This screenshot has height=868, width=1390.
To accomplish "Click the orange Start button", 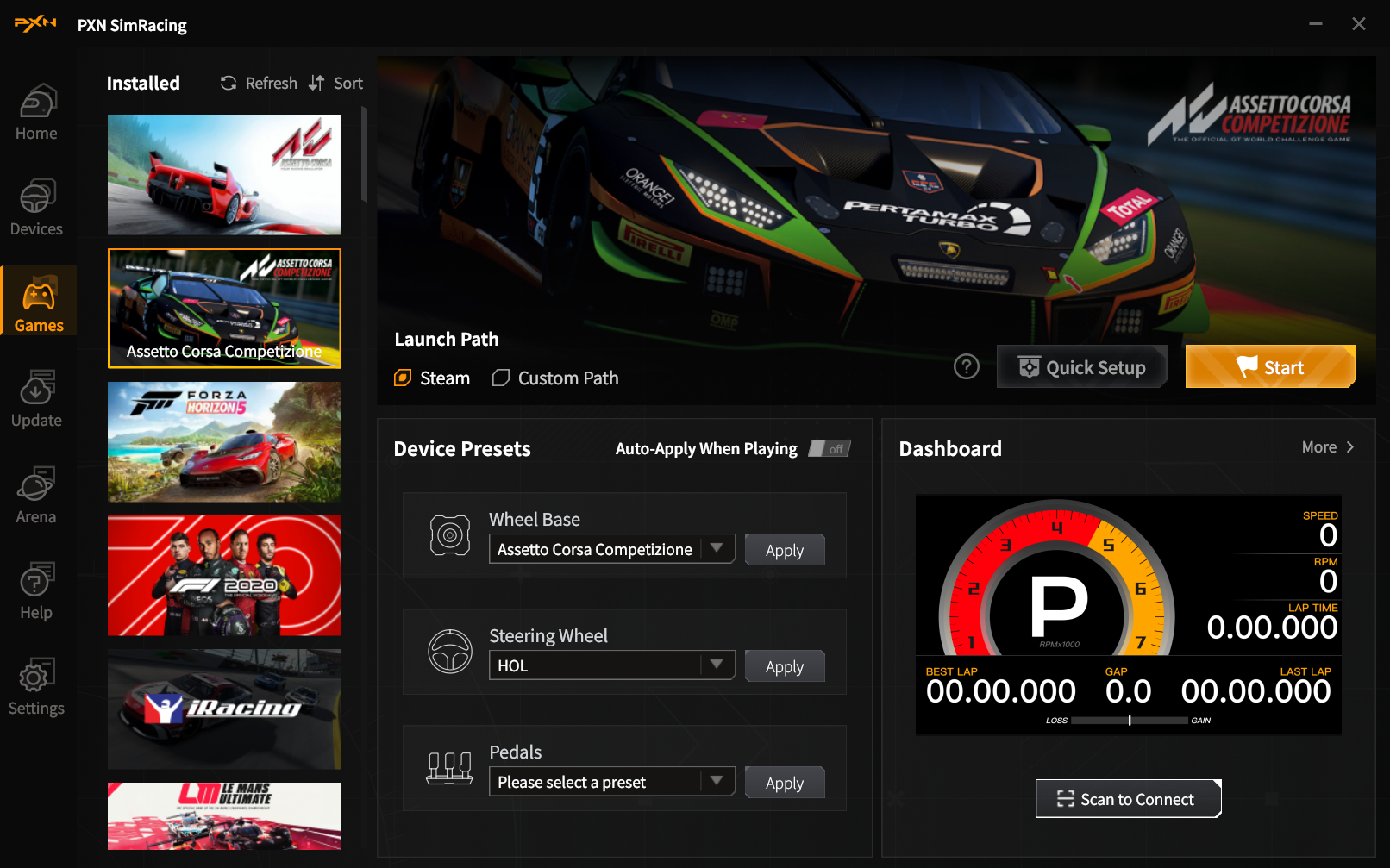I will [1269, 367].
